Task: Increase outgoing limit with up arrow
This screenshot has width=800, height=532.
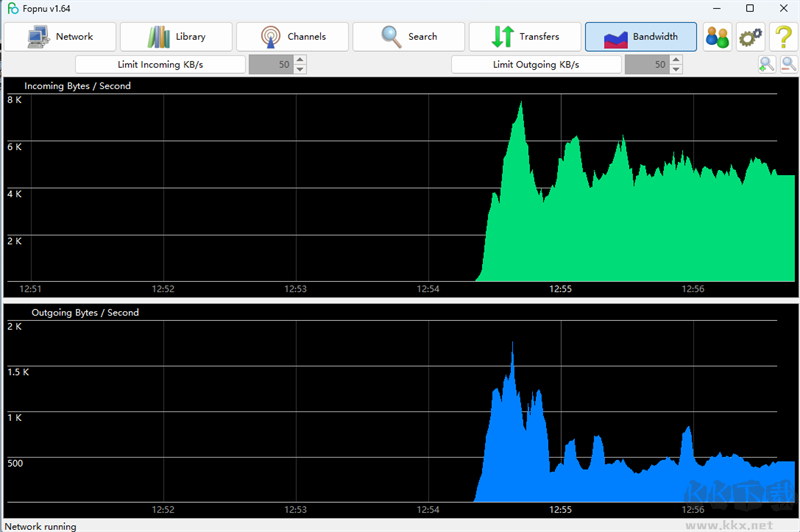Action: 676,60
